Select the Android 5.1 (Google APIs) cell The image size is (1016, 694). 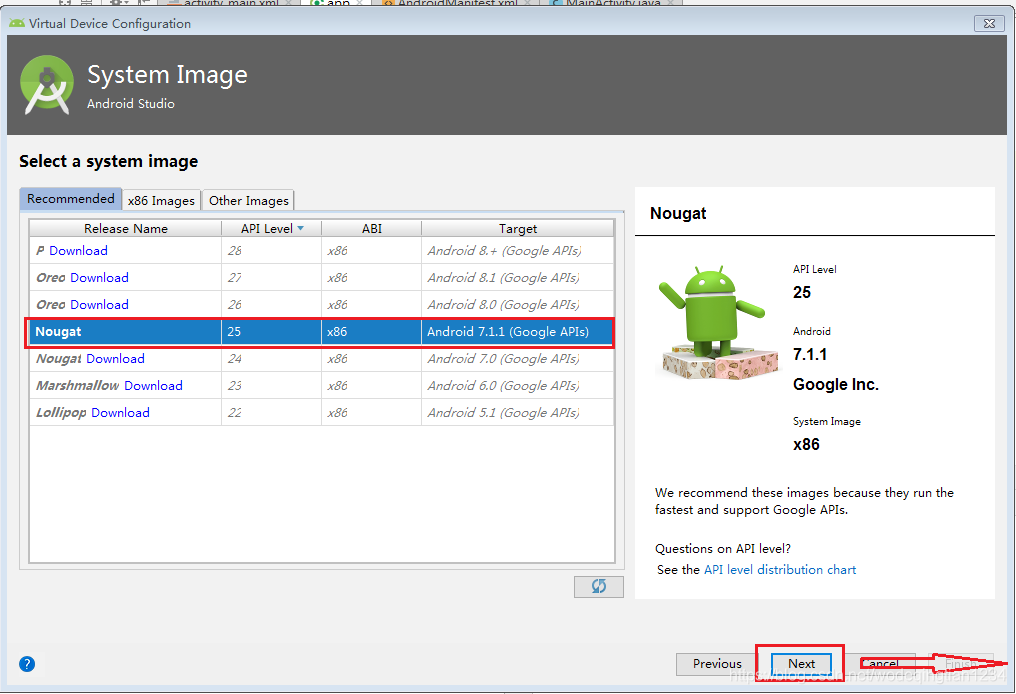[518, 413]
